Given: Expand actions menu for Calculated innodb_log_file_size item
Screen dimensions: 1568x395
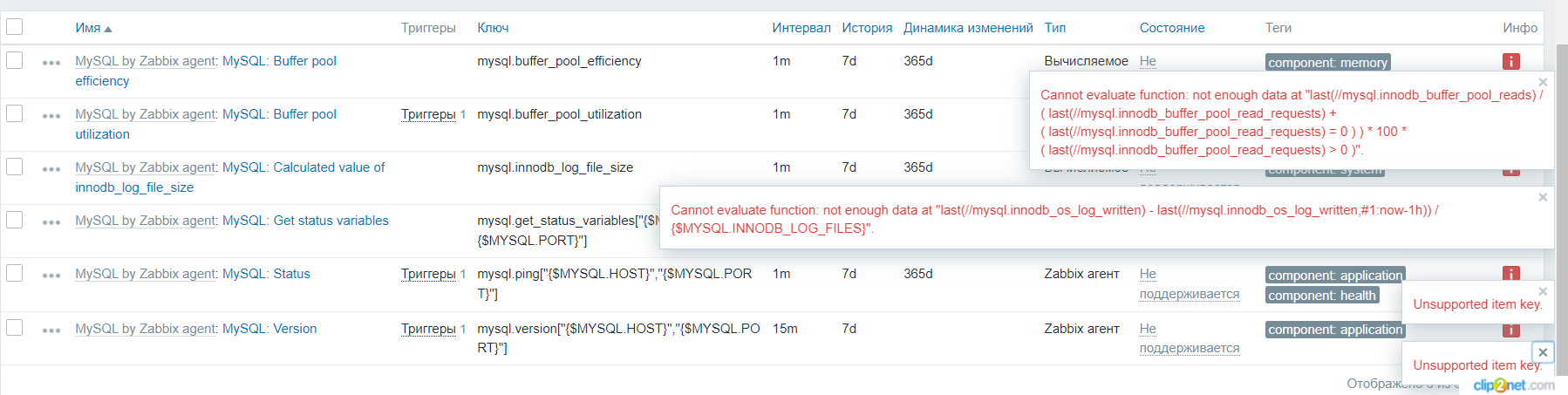Looking at the screenshot, I should click(51, 169).
